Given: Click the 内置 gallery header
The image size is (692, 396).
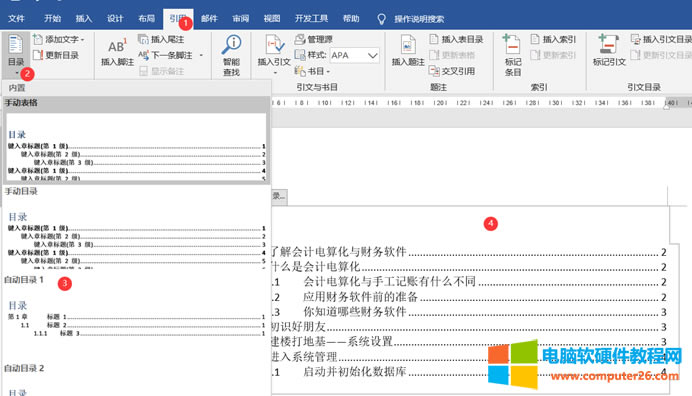Looking at the screenshot, I should click(x=136, y=88).
